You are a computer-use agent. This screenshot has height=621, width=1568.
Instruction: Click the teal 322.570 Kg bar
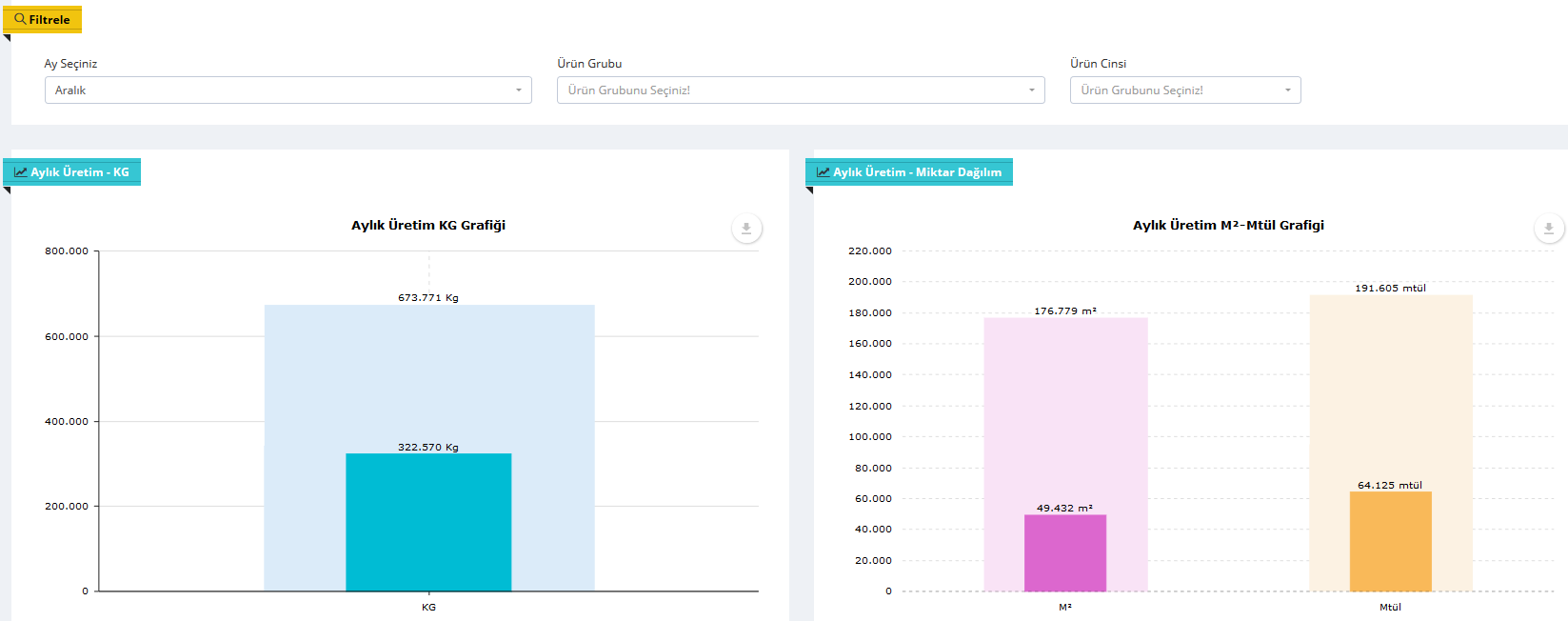(x=428, y=524)
